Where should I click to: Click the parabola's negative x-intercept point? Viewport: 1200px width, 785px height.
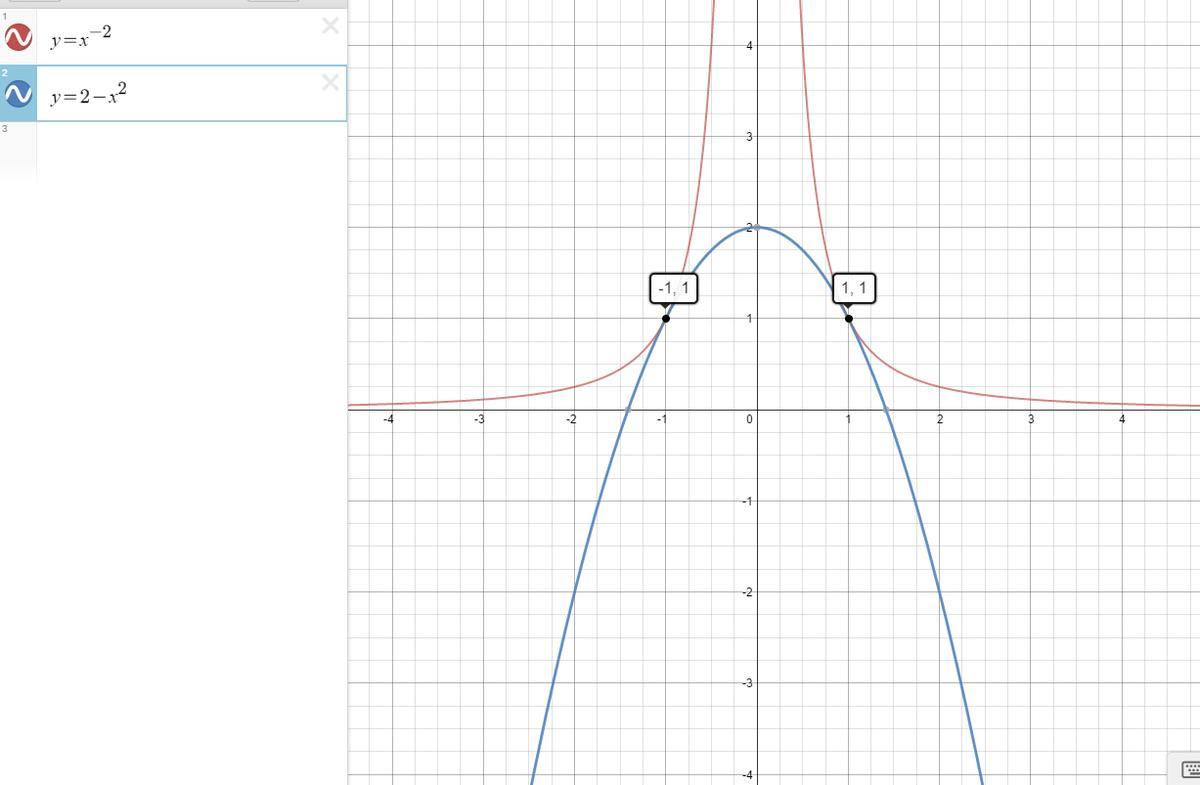point(628,410)
